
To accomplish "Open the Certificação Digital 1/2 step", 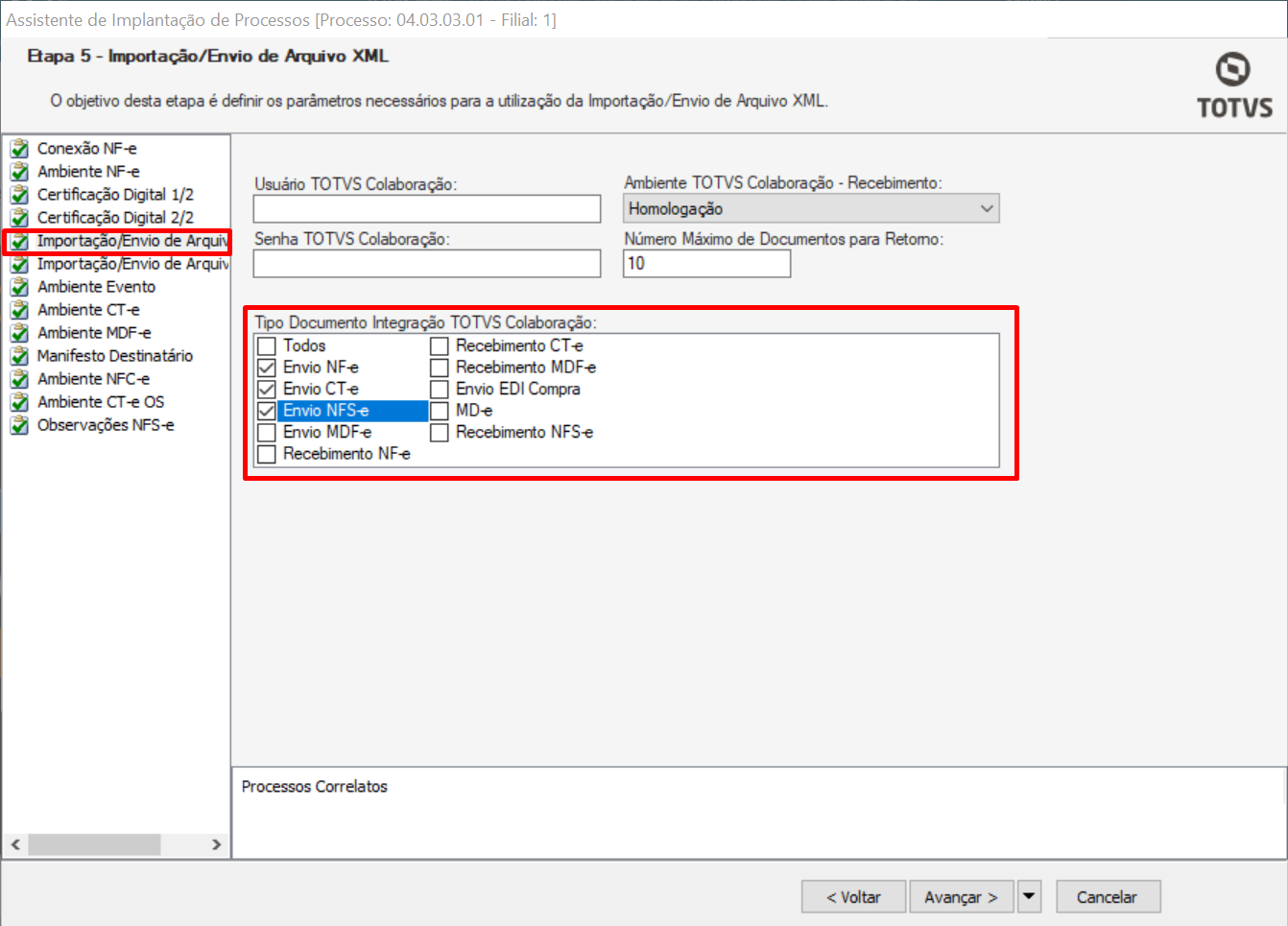I will 115,195.
